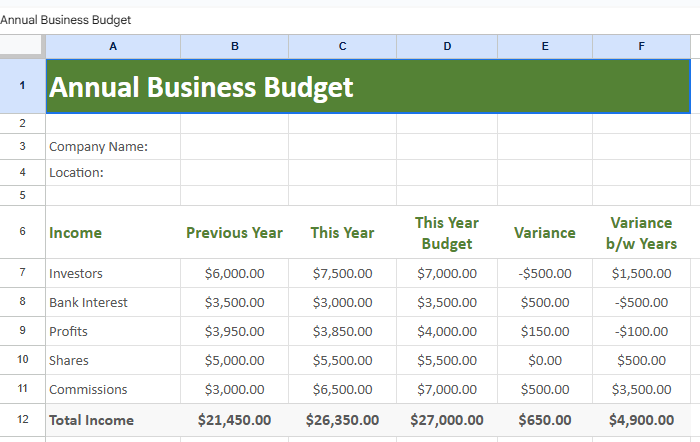Select all cells using the corner box
The height and width of the screenshot is (442, 700).
coord(21,46)
